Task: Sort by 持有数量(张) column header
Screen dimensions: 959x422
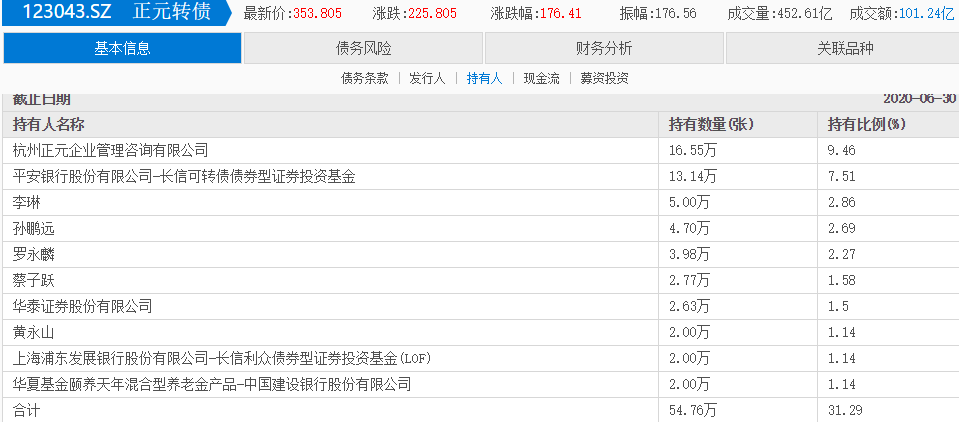Action: coord(710,125)
